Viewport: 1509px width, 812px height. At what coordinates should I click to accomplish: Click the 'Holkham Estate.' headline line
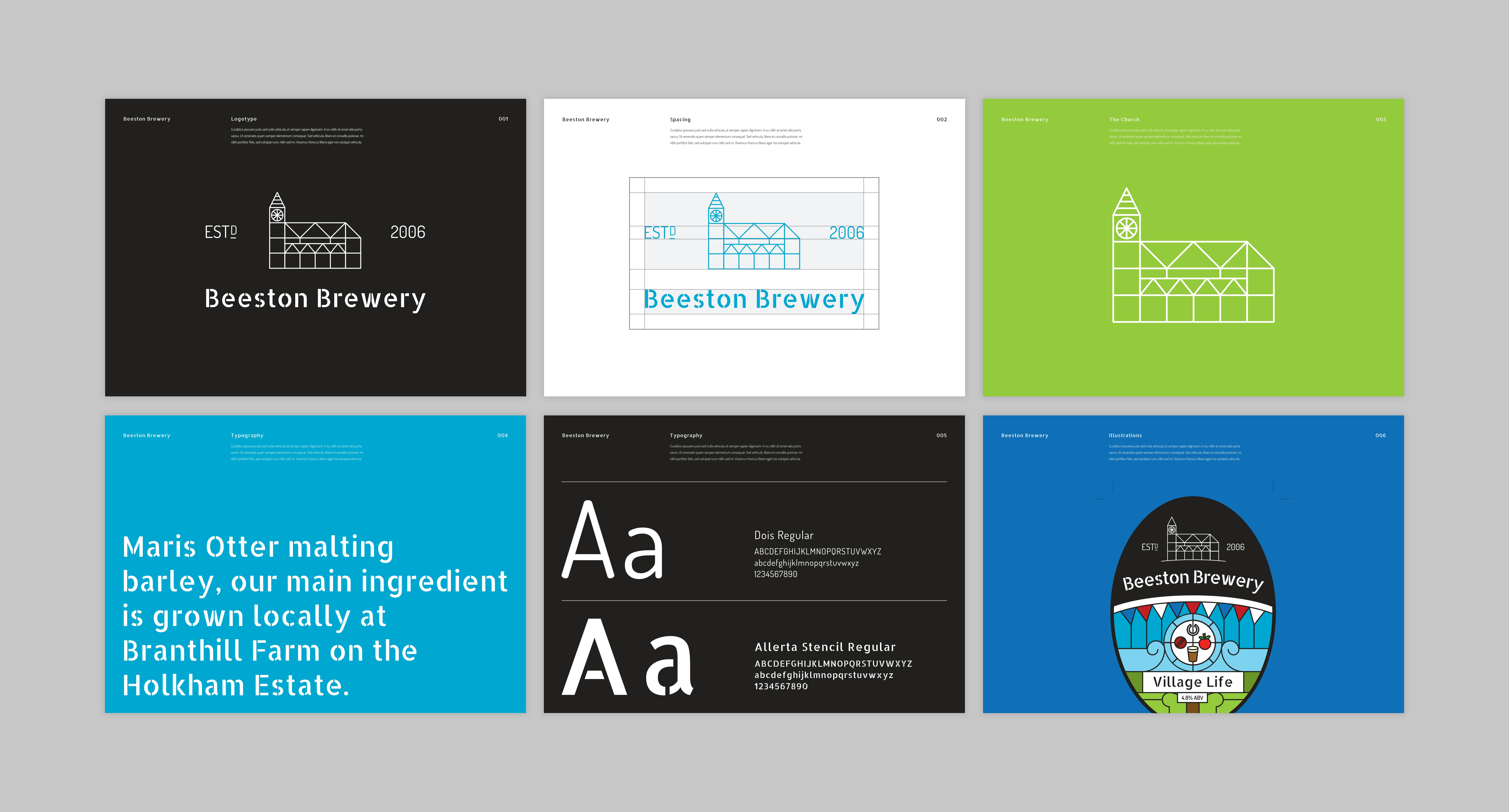(236, 685)
